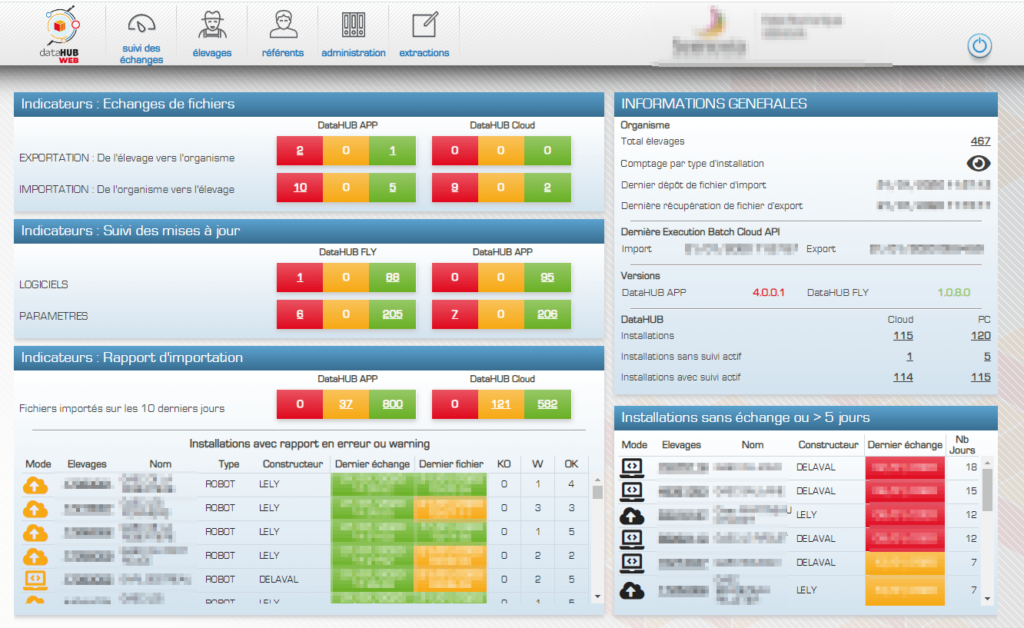
Task: Click orange Dernier échange cell in 7-days DELAVAL row
Action: click(905, 562)
